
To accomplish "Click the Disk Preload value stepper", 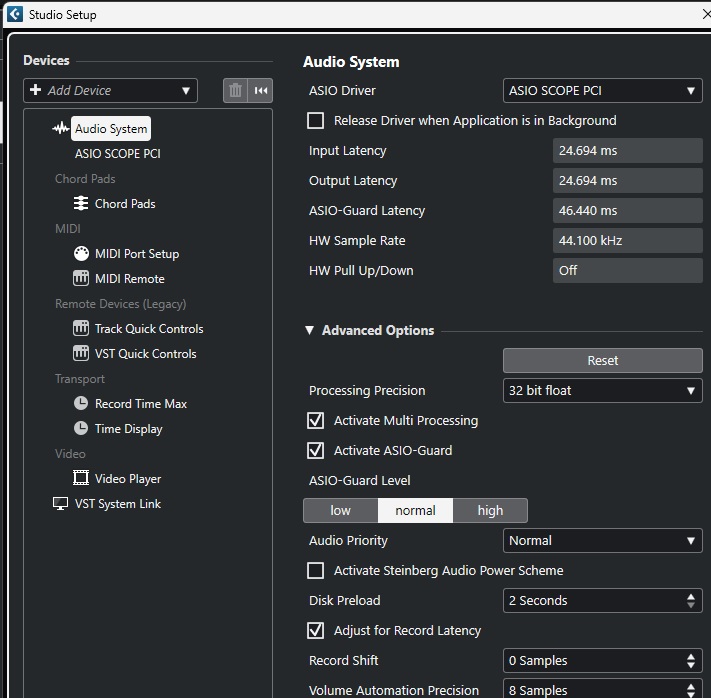I will tap(690, 601).
